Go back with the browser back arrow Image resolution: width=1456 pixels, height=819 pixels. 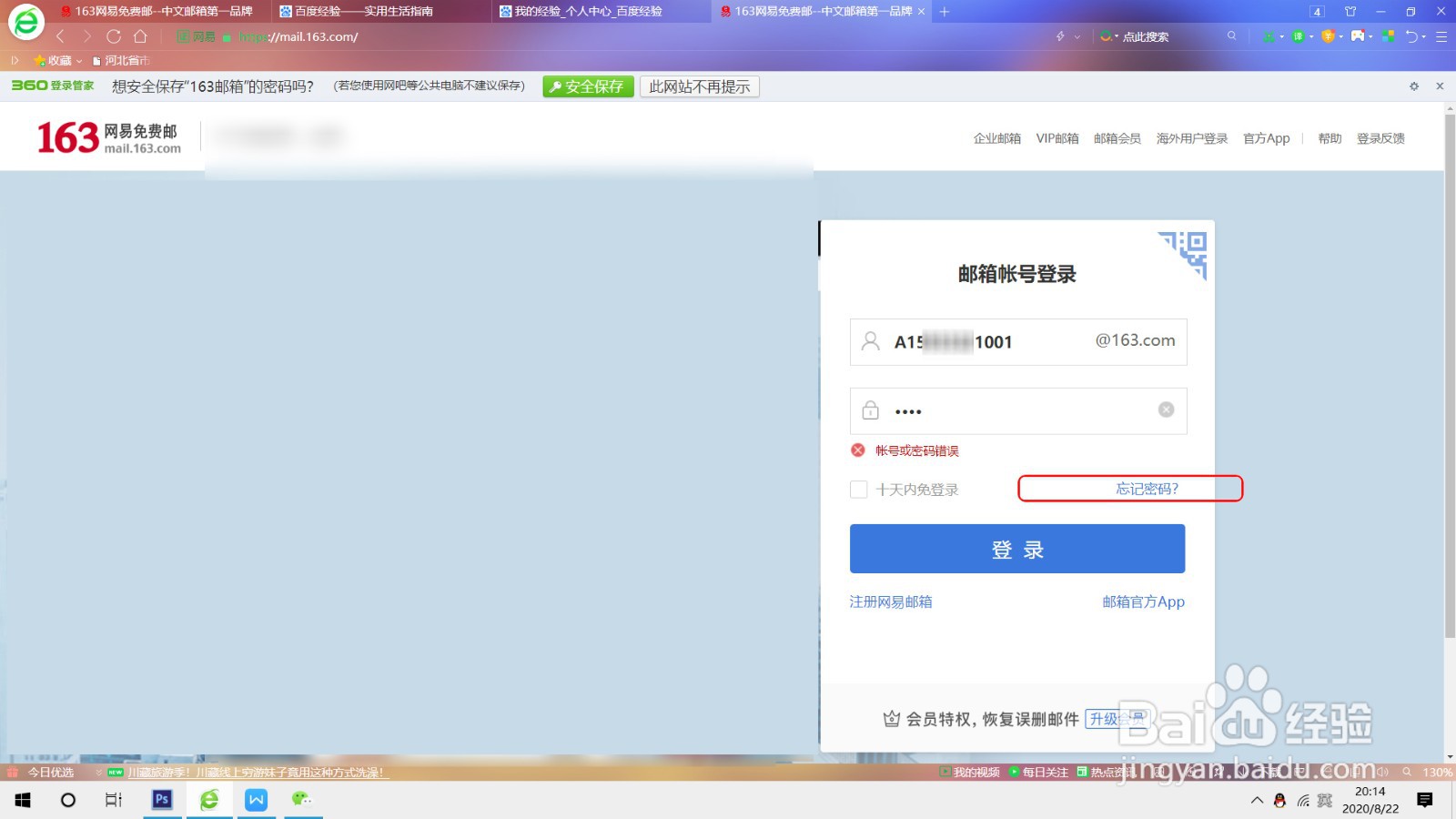pos(60,36)
